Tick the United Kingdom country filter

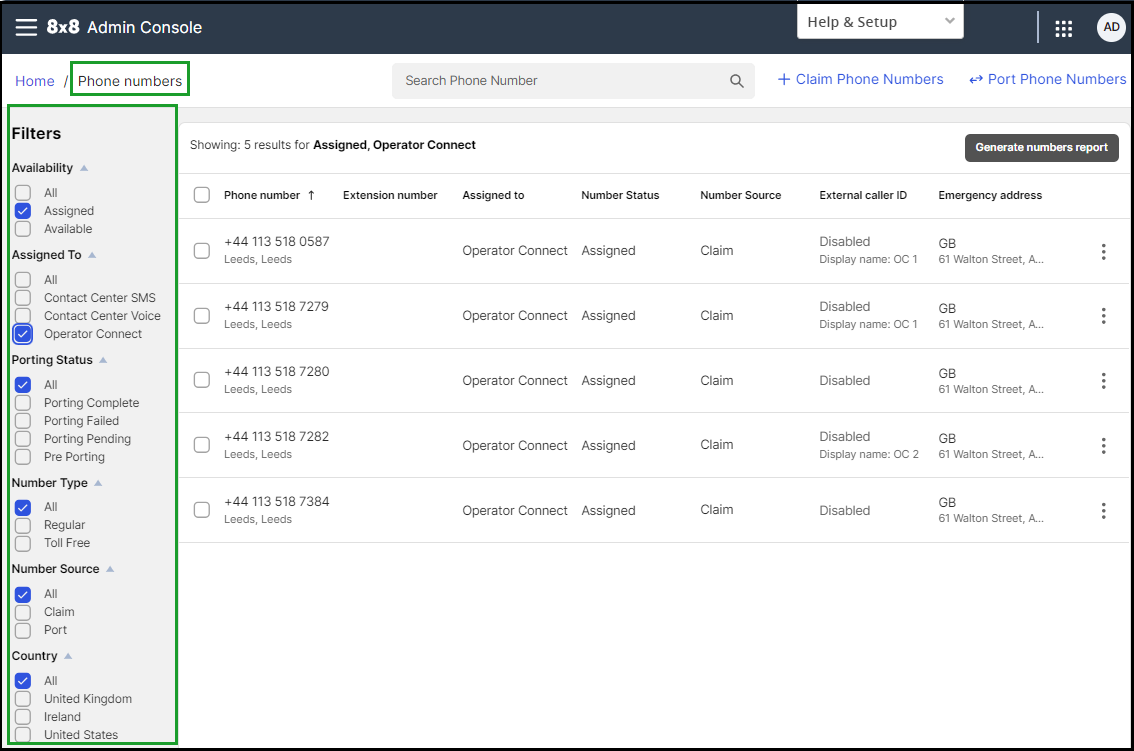[x=23, y=699]
